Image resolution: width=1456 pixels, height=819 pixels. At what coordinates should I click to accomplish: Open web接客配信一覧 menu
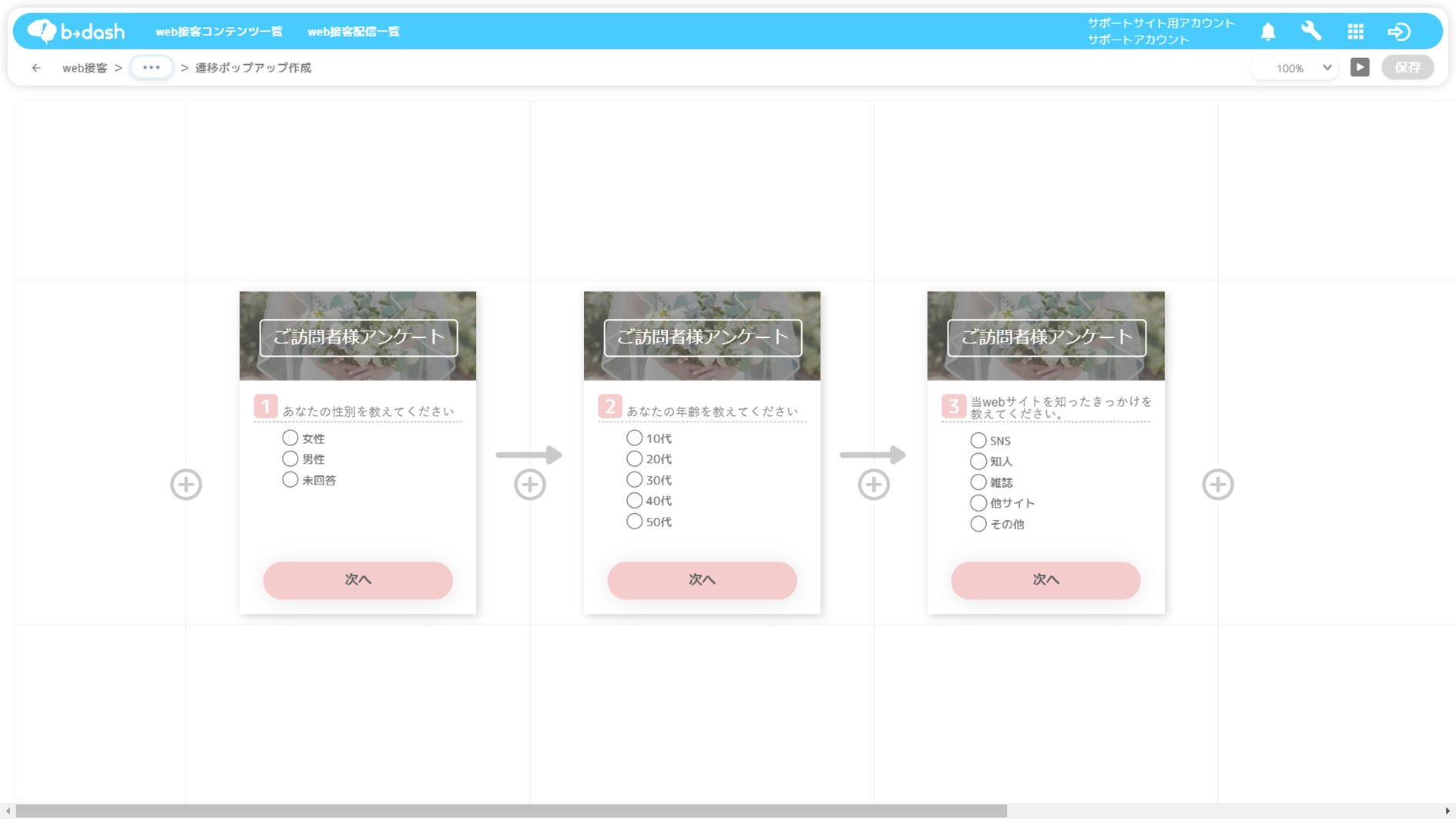click(354, 32)
